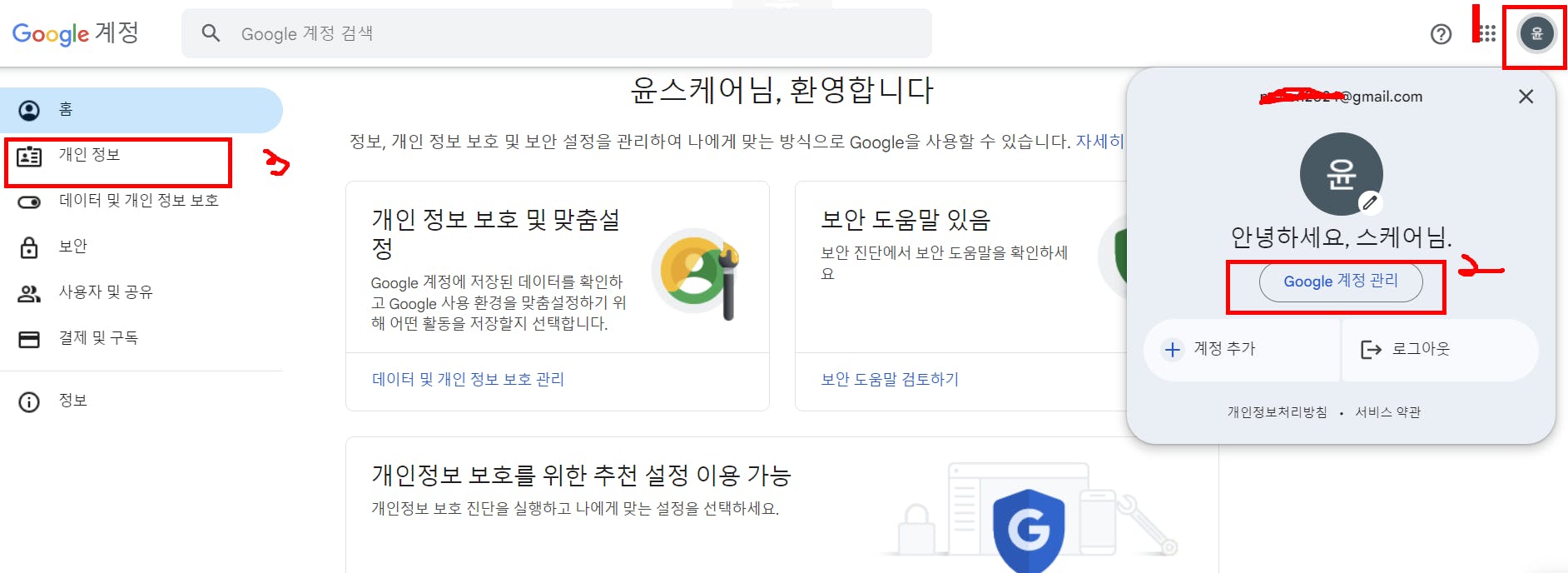1568x573 pixels.
Task: Click the blue G shield illustration
Action: coord(1029,530)
